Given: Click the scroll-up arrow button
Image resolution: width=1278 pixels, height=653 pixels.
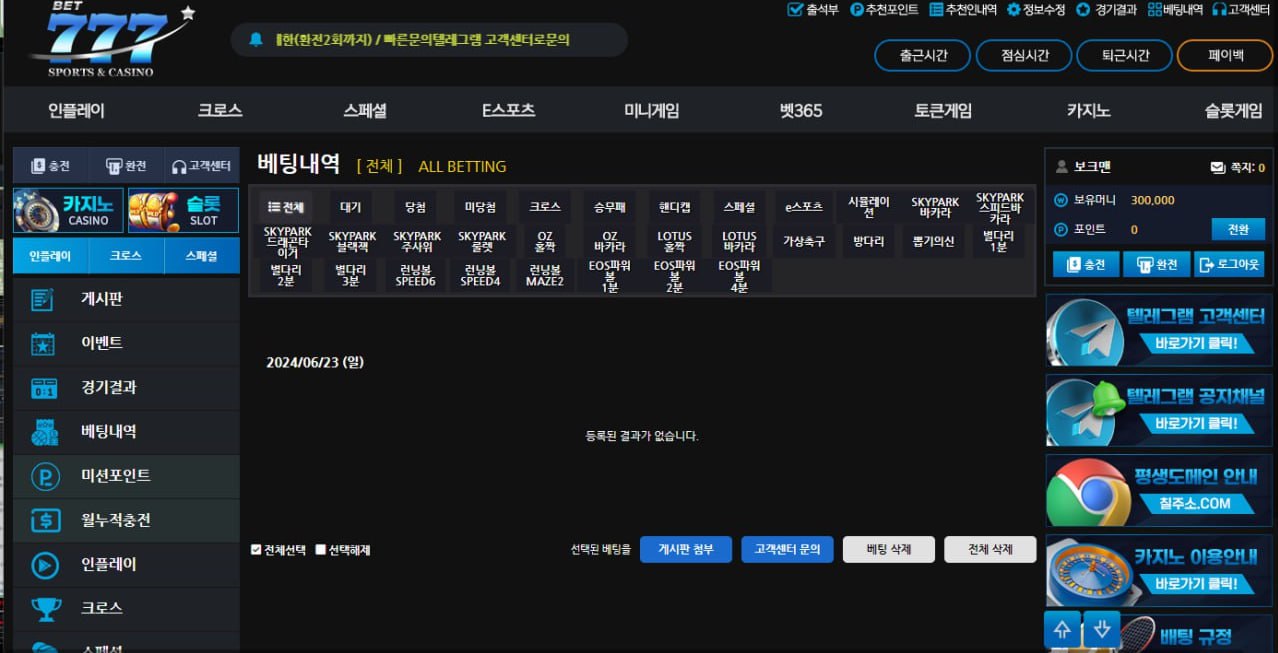Looking at the screenshot, I should point(1063,629).
